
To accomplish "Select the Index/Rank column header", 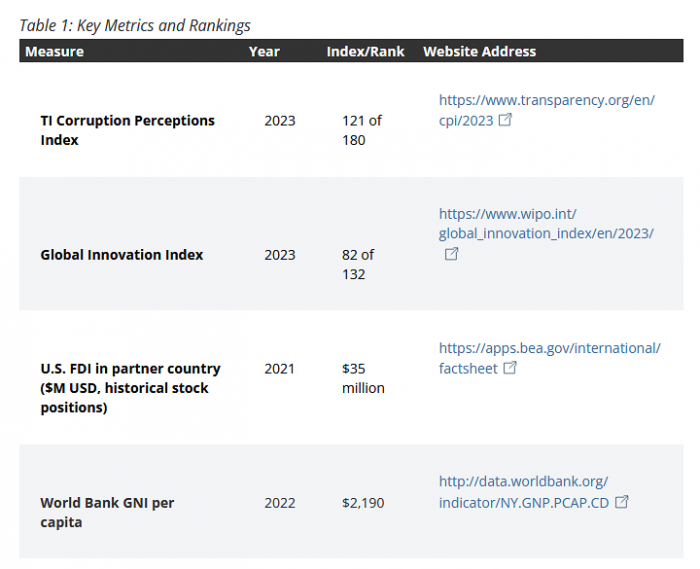I will pyautogui.click(x=365, y=51).
